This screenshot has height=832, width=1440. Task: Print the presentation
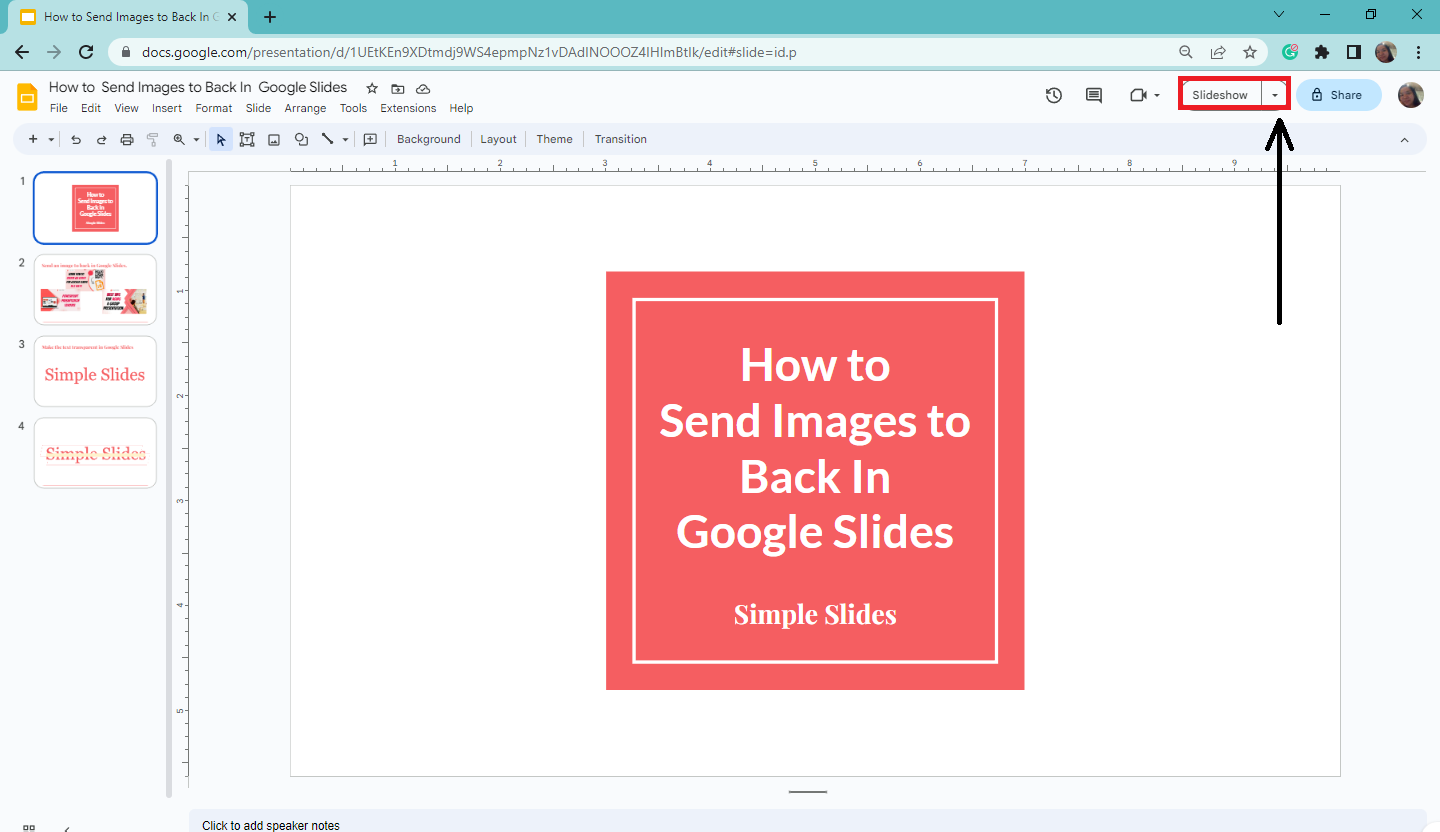tap(127, 139)
